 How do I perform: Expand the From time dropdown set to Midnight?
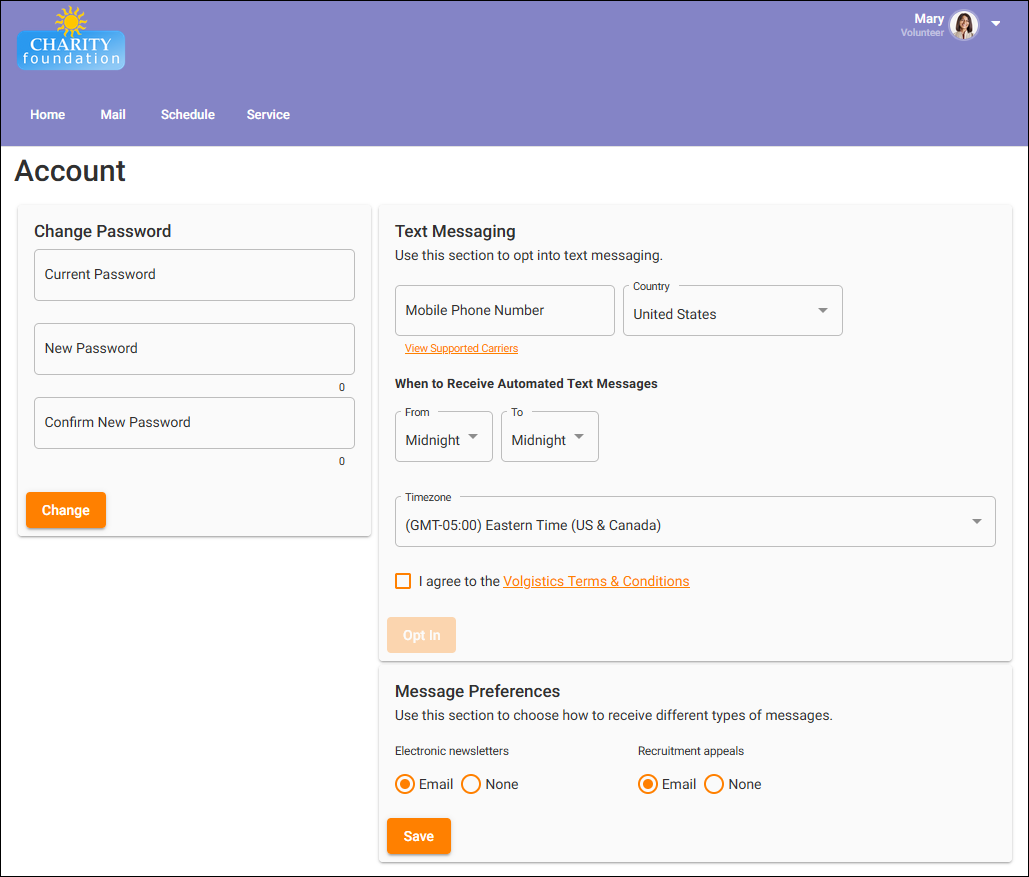coord(443,437)
